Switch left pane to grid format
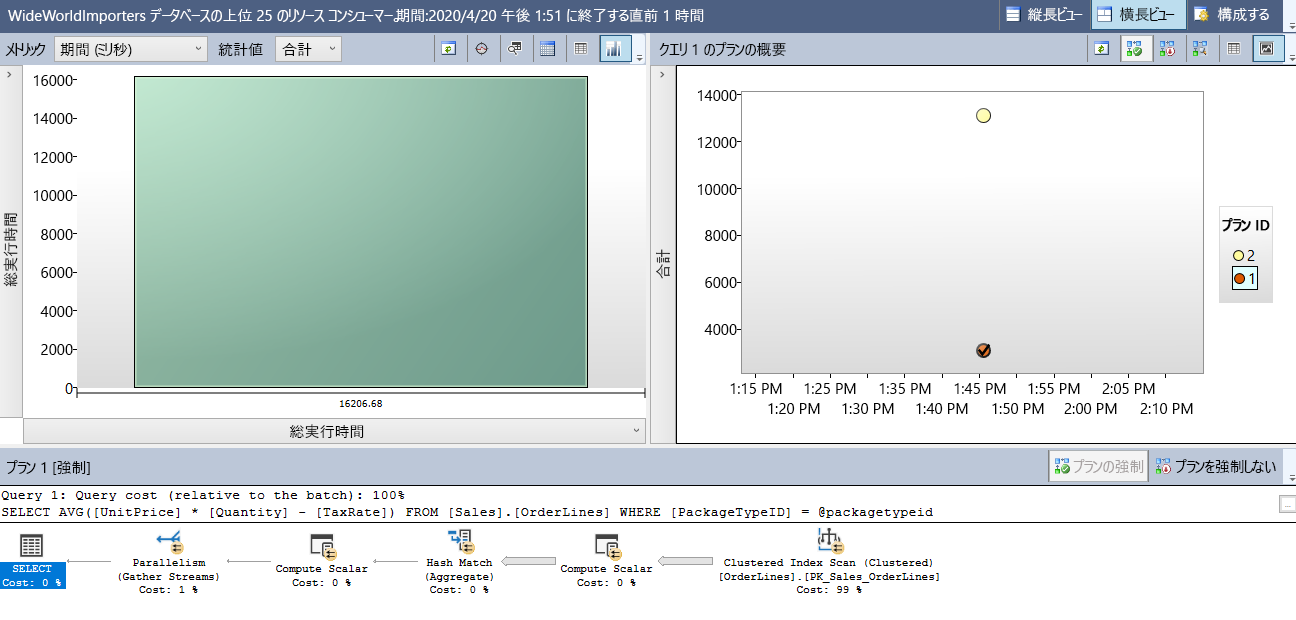The width and height of the screenshot is (1296, 620). [581, 49]
